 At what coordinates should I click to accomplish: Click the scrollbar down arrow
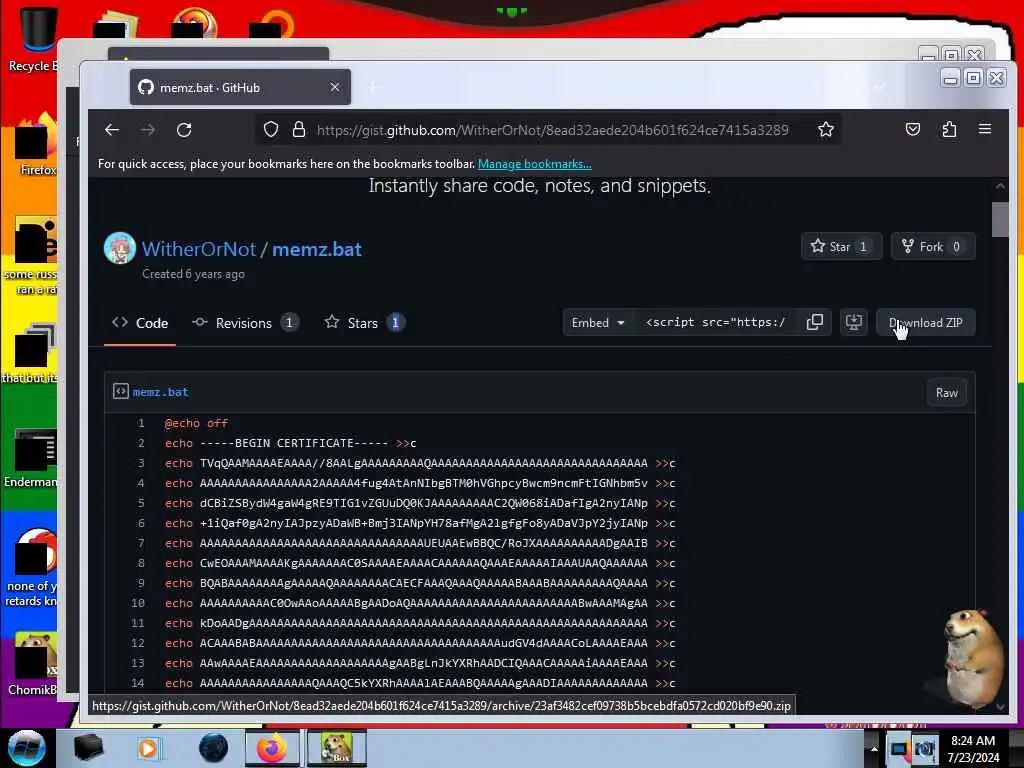click(x=1000, y=707)
